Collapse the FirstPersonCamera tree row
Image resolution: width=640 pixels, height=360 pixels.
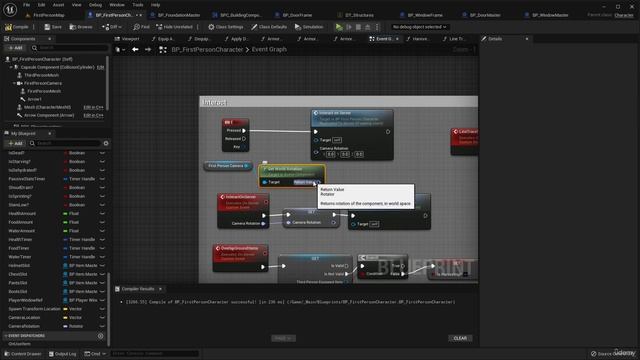[14, 83]
